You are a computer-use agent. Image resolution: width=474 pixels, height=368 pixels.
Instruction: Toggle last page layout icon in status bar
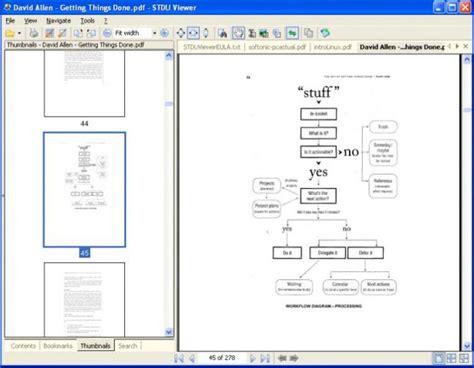(464, 358)
